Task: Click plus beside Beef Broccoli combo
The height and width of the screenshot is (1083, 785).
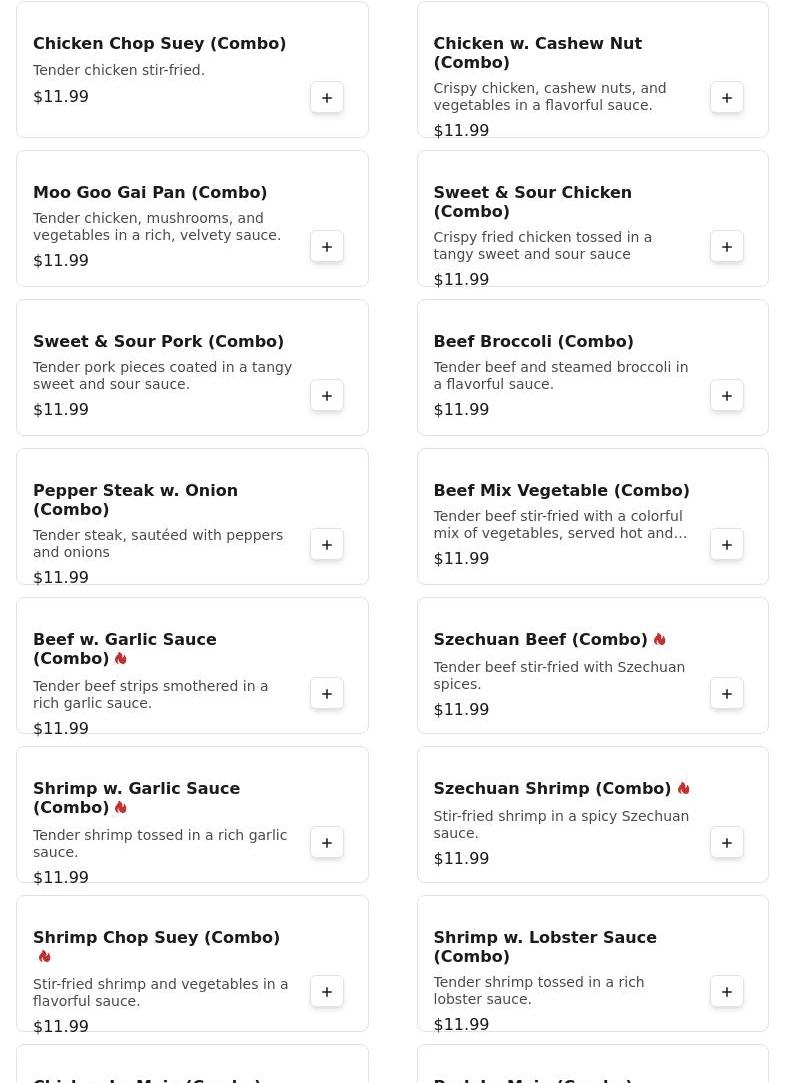Action: [727, 396]
